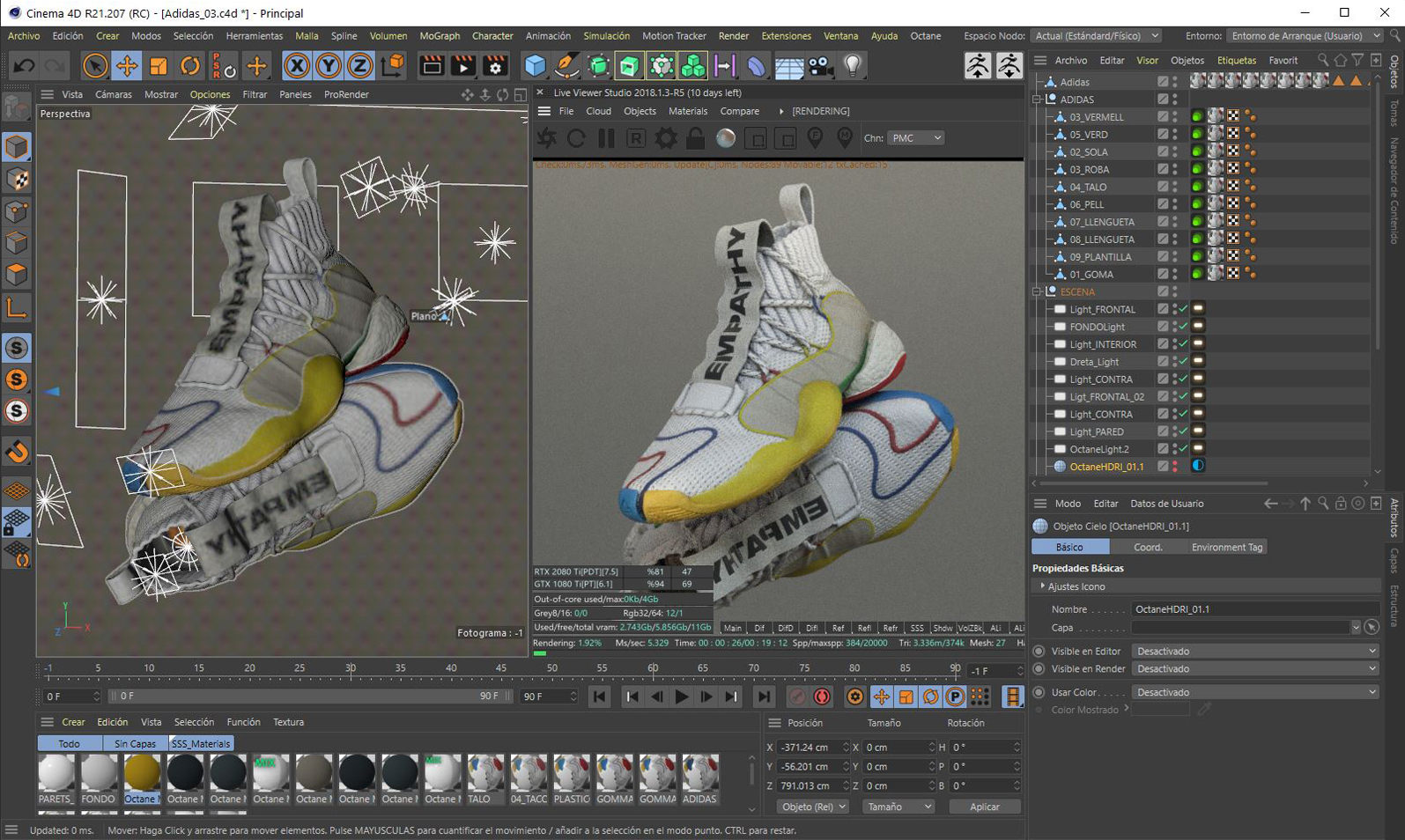Open Live Viewer Materials menu
Image resolution: width=1405 pixels, height=840 pixels.
coord(687,111)
